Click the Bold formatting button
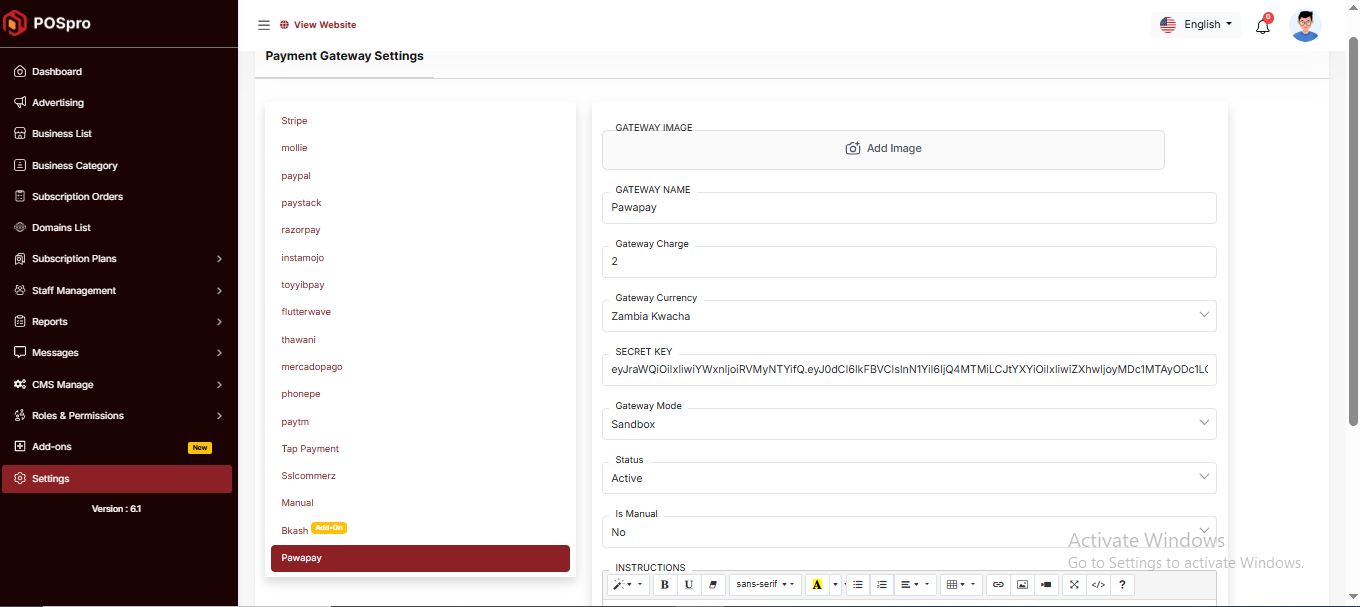This screenshot has height=607, width=1360. coord(665,585)
